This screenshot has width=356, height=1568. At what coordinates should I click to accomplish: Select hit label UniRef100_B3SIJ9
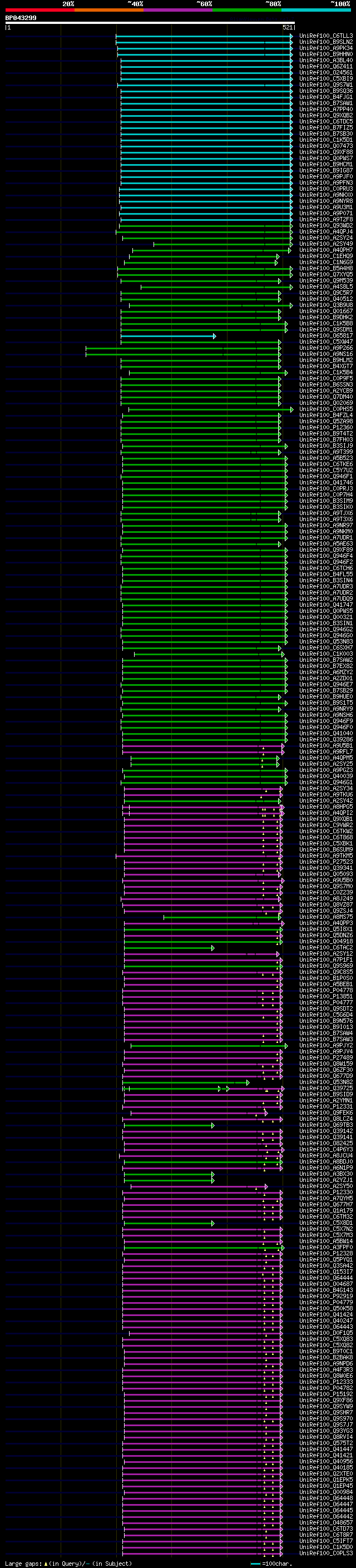tap(325, 446)
